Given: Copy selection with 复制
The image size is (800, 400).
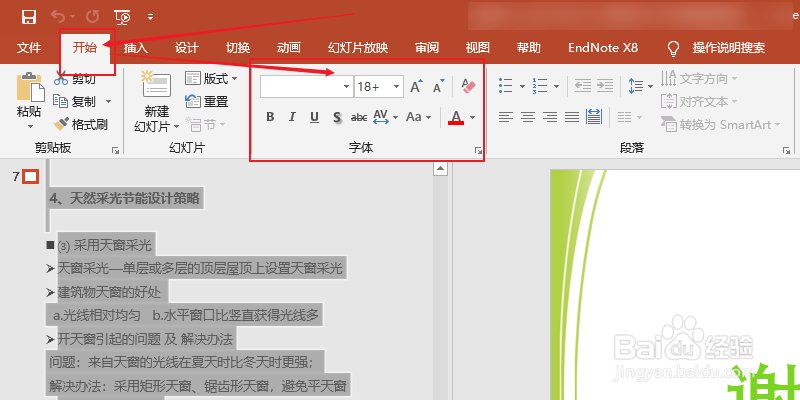Looking at the screenshot, I should click(x=75, y=102).
